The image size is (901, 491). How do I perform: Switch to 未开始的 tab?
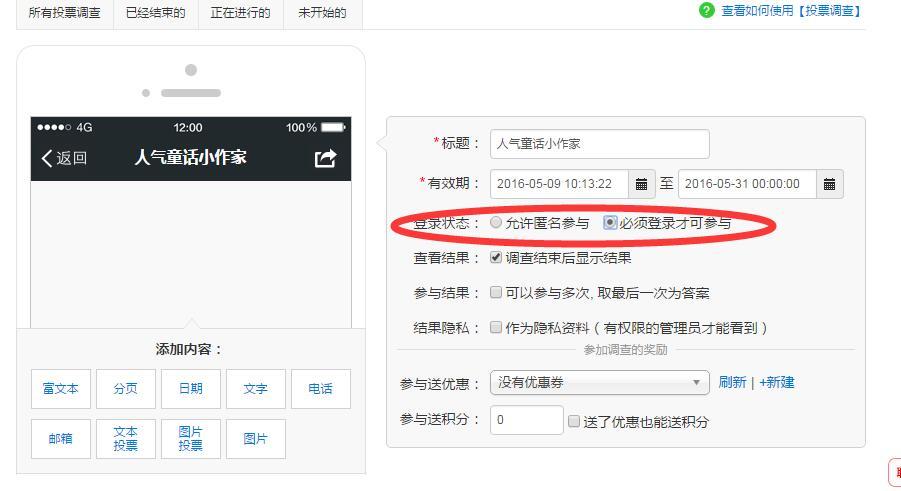pyautogui.click(x=322, y=13)
